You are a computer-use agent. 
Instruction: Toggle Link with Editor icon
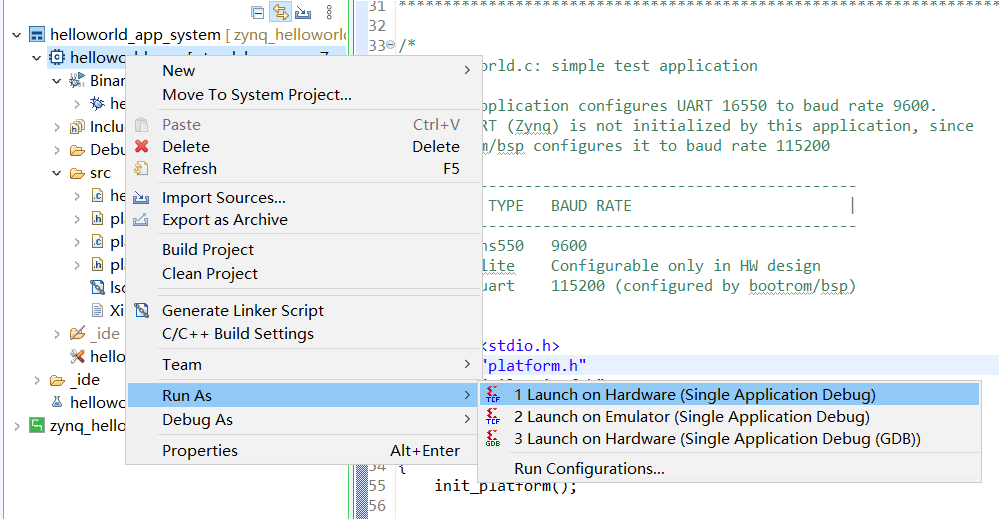point(280,11)
